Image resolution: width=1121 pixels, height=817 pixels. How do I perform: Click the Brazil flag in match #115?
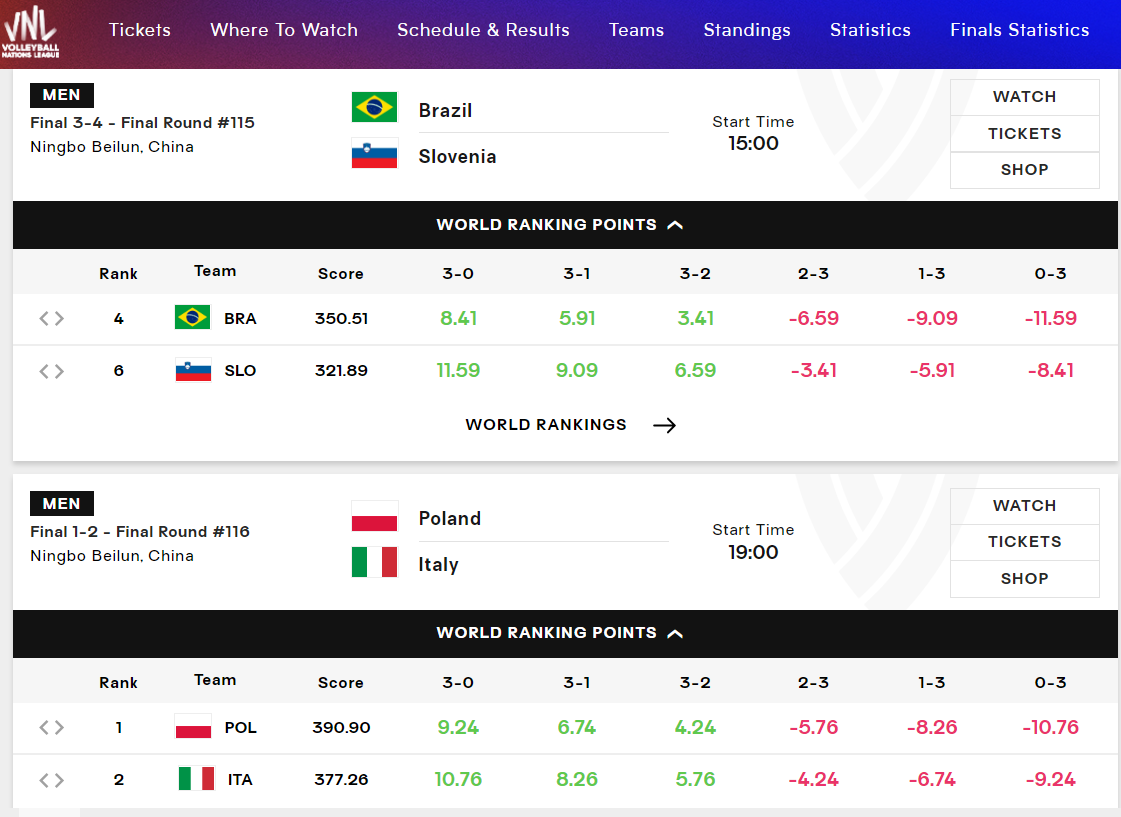tap(374, 107)
